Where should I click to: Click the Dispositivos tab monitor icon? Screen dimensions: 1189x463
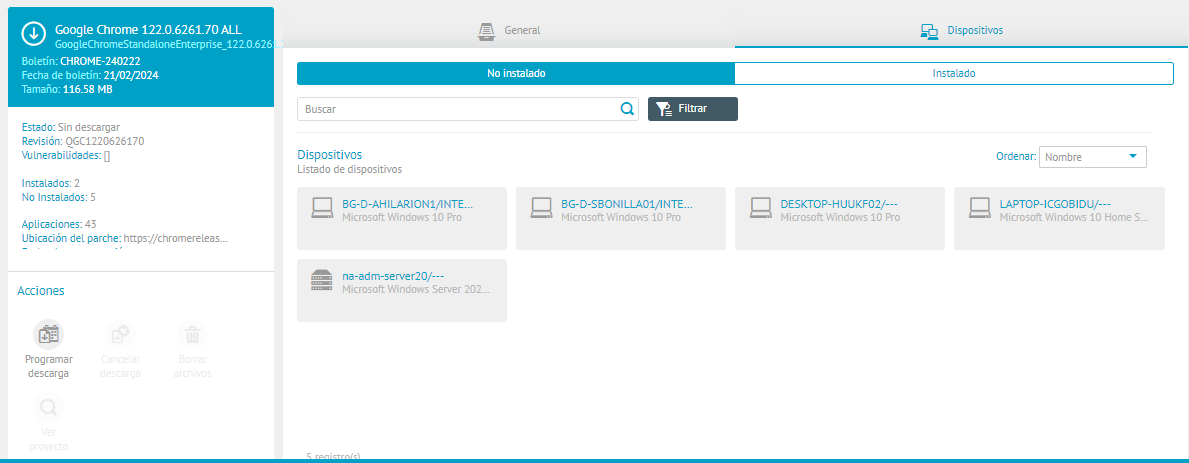click(930, 30)
